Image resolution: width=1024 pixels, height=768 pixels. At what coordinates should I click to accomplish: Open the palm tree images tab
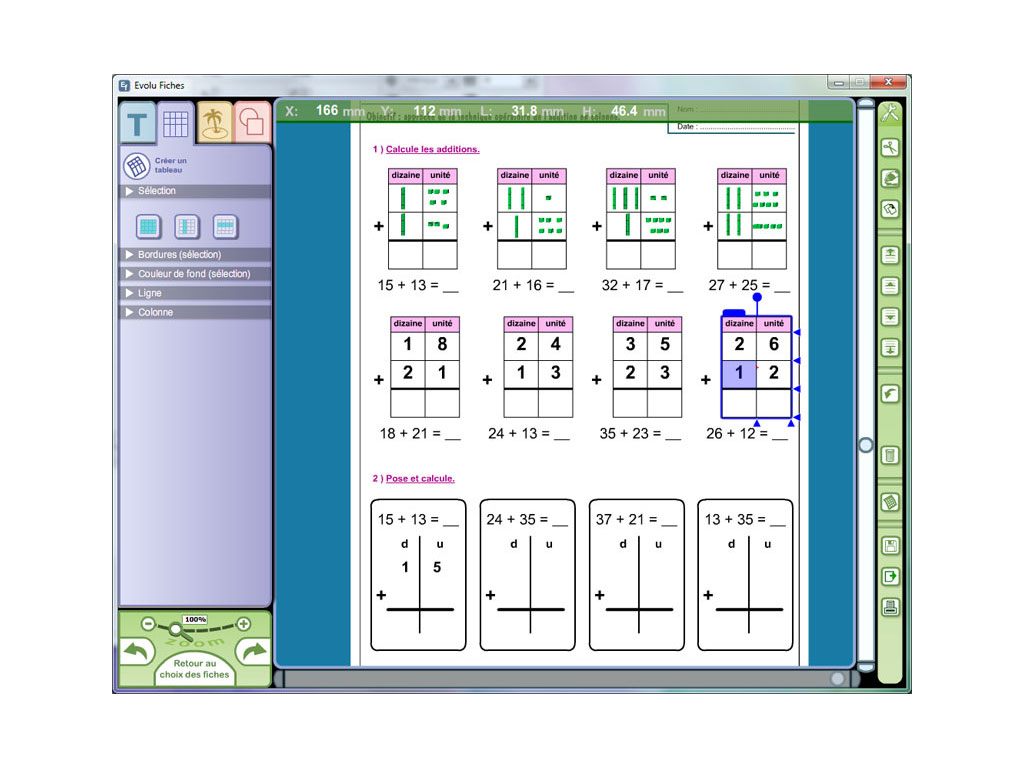pyautogui.click(x=212, y=122)
